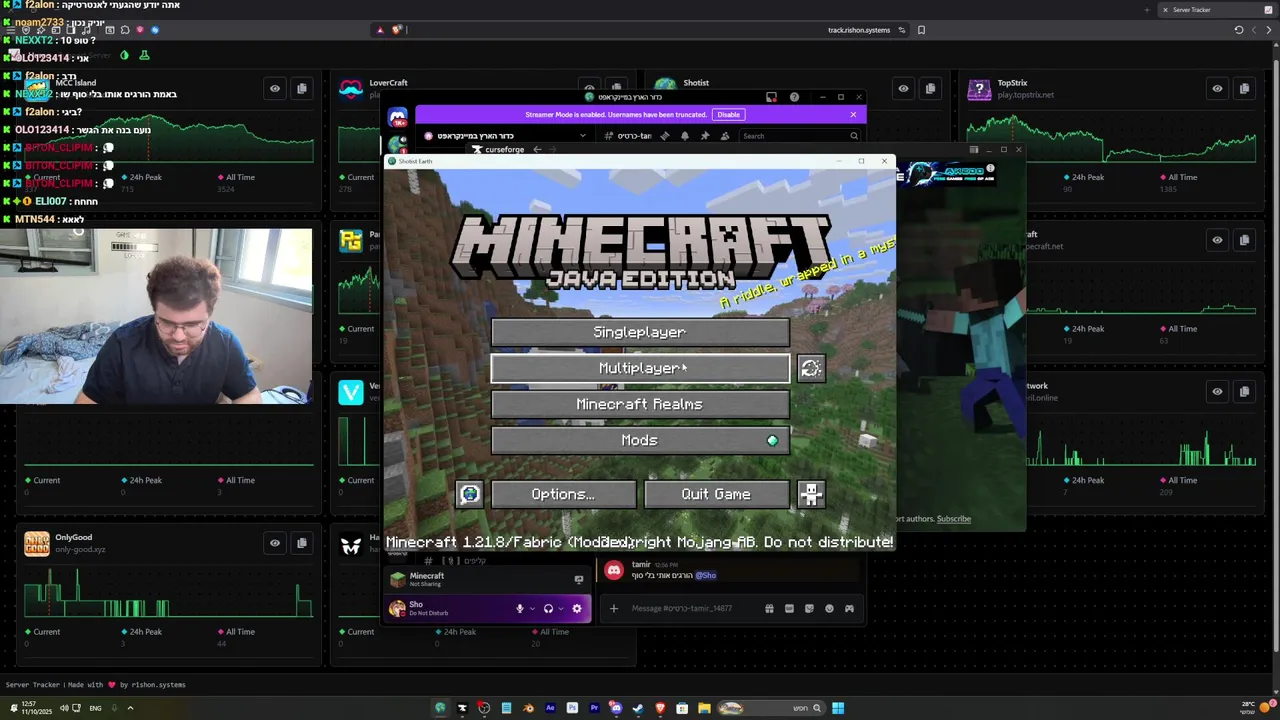Image resolution: width=1280 pixels, height=720 pixels.
Task: Open the Windows Start menu
Action: tap(838, 708)
